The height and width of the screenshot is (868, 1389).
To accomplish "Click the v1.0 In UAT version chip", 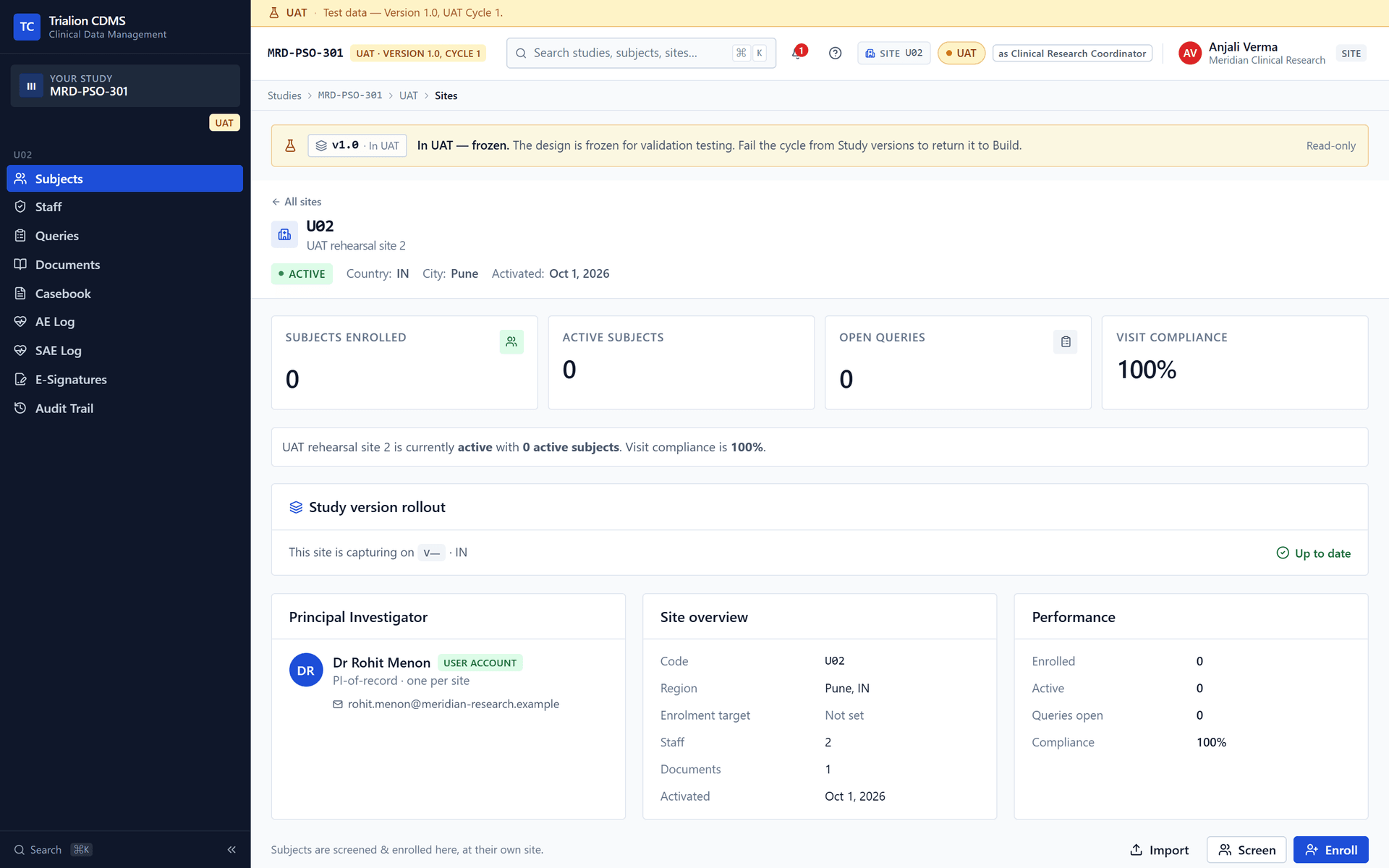I will [x=357, y=145].
